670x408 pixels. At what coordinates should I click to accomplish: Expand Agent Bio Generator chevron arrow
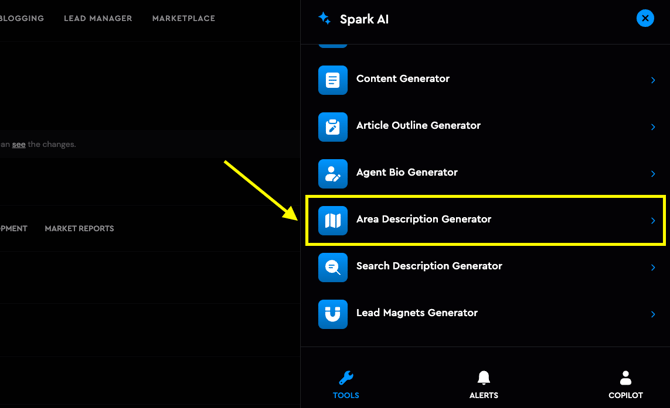click(x=653, y=174)
